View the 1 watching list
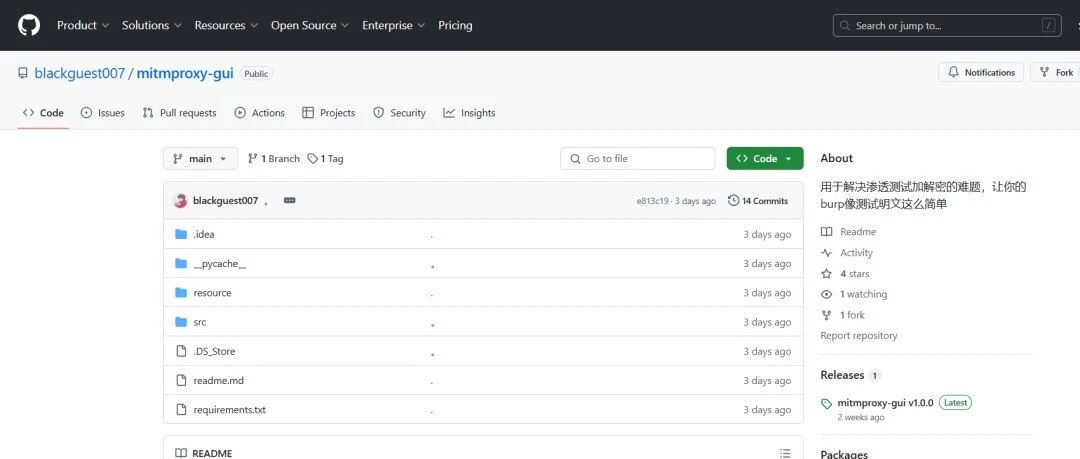Screen dimensions: 1080x459 [854, 294]
